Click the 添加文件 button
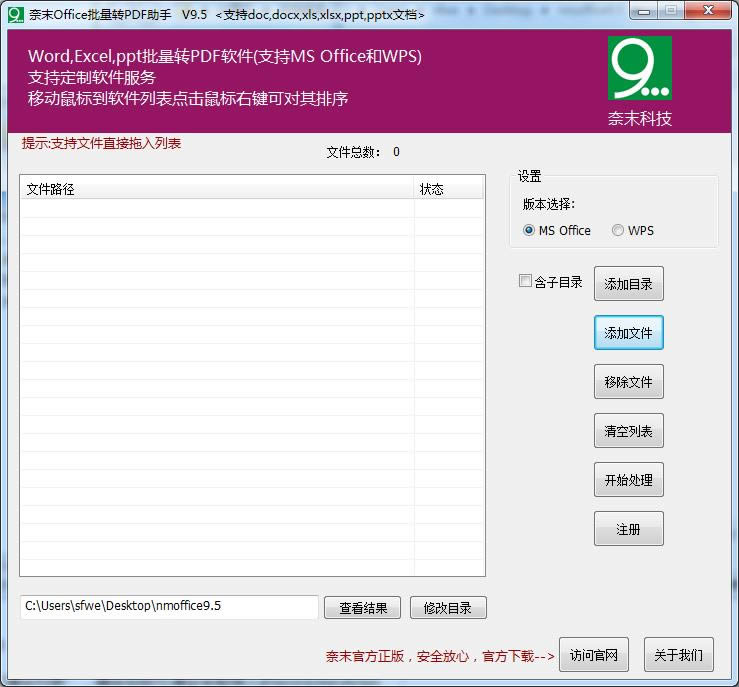 click(629, 333)
